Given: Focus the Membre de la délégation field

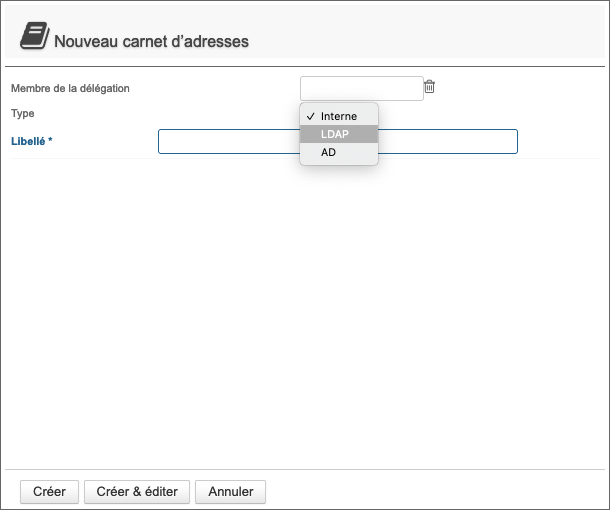Looking at the screenshot, I should 361,88.
